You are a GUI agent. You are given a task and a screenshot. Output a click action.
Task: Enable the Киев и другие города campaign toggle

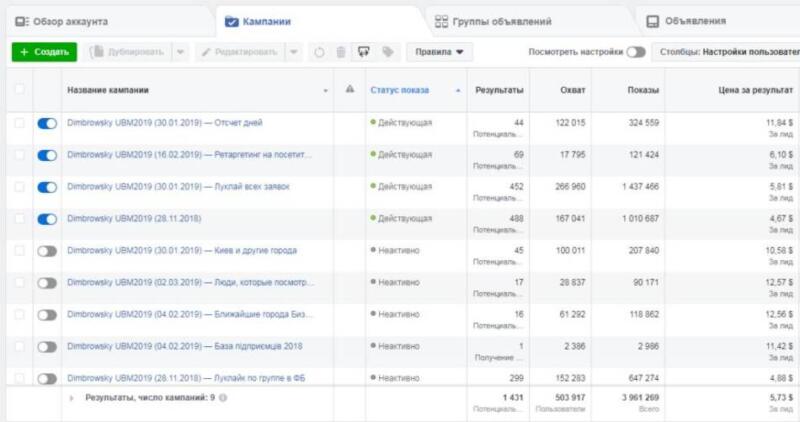point(47,251)
